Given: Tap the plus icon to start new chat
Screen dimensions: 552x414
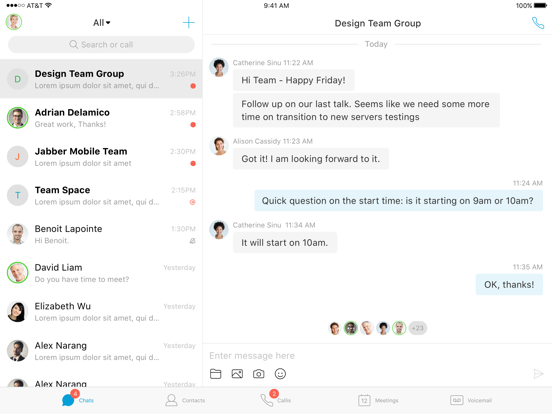Looking at the screenshot, I should (x=189, y=23).
